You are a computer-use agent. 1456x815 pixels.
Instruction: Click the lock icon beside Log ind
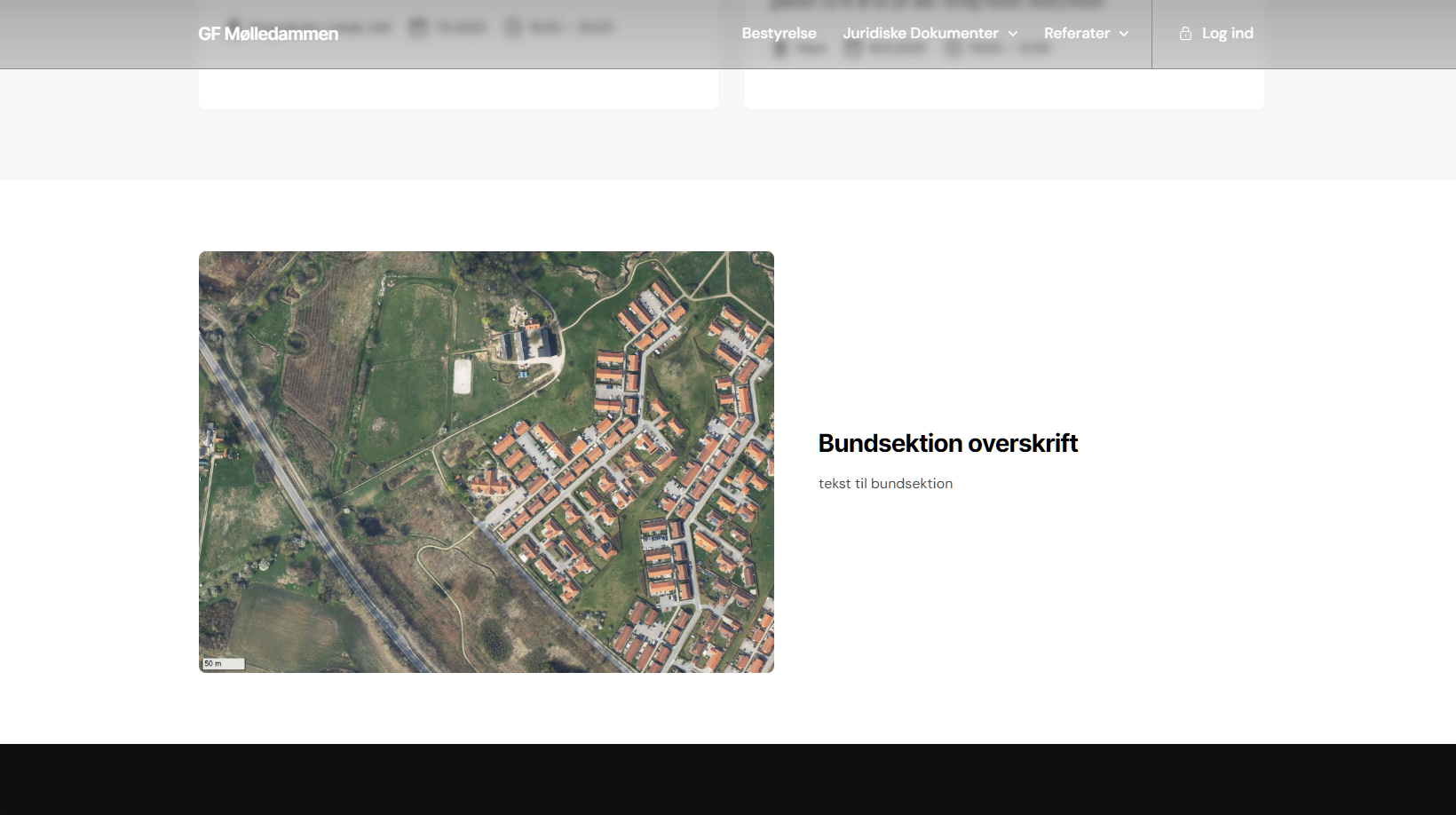pyautogui.click(x=1185, y=34)
